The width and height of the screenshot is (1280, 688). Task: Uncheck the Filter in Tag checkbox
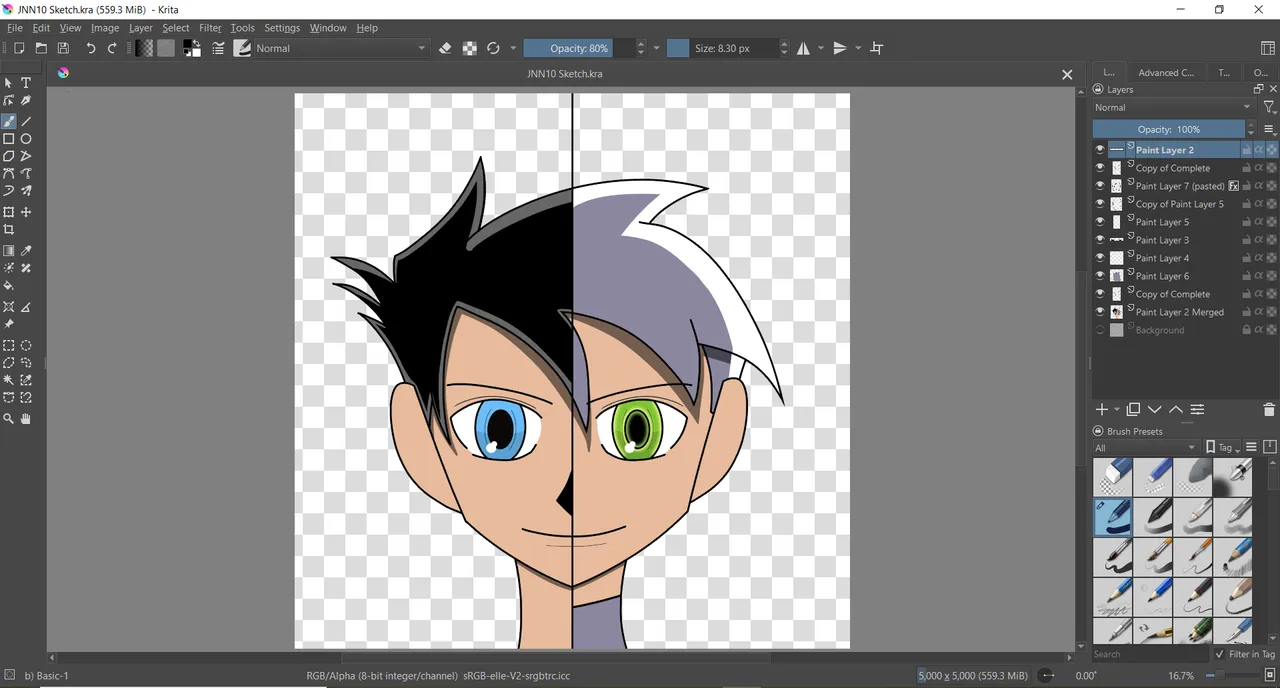pos(1219,654)
